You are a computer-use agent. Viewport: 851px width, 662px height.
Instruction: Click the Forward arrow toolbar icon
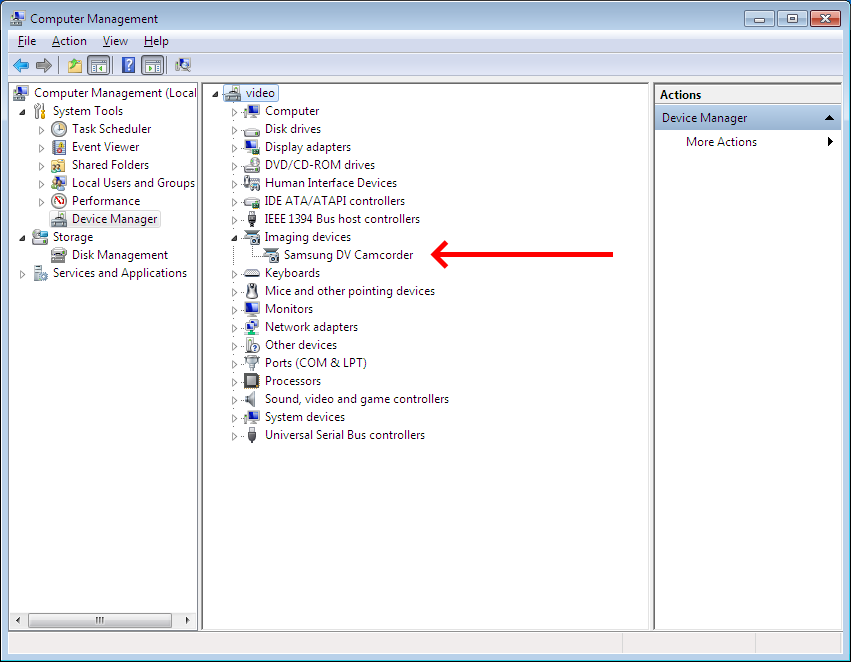pos(43,66)
